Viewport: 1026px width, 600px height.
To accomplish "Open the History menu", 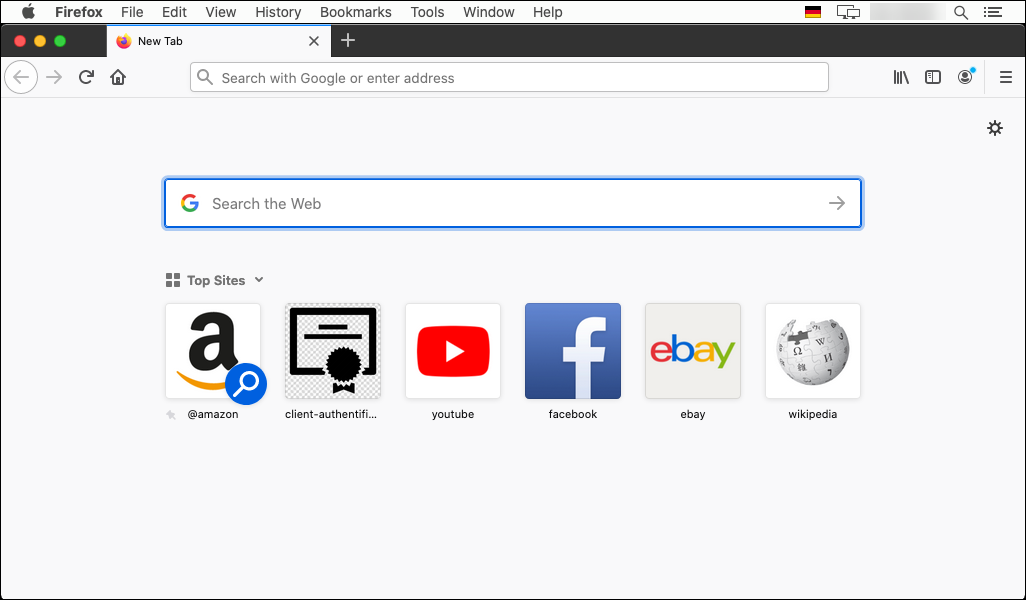I will pos(278,12).
